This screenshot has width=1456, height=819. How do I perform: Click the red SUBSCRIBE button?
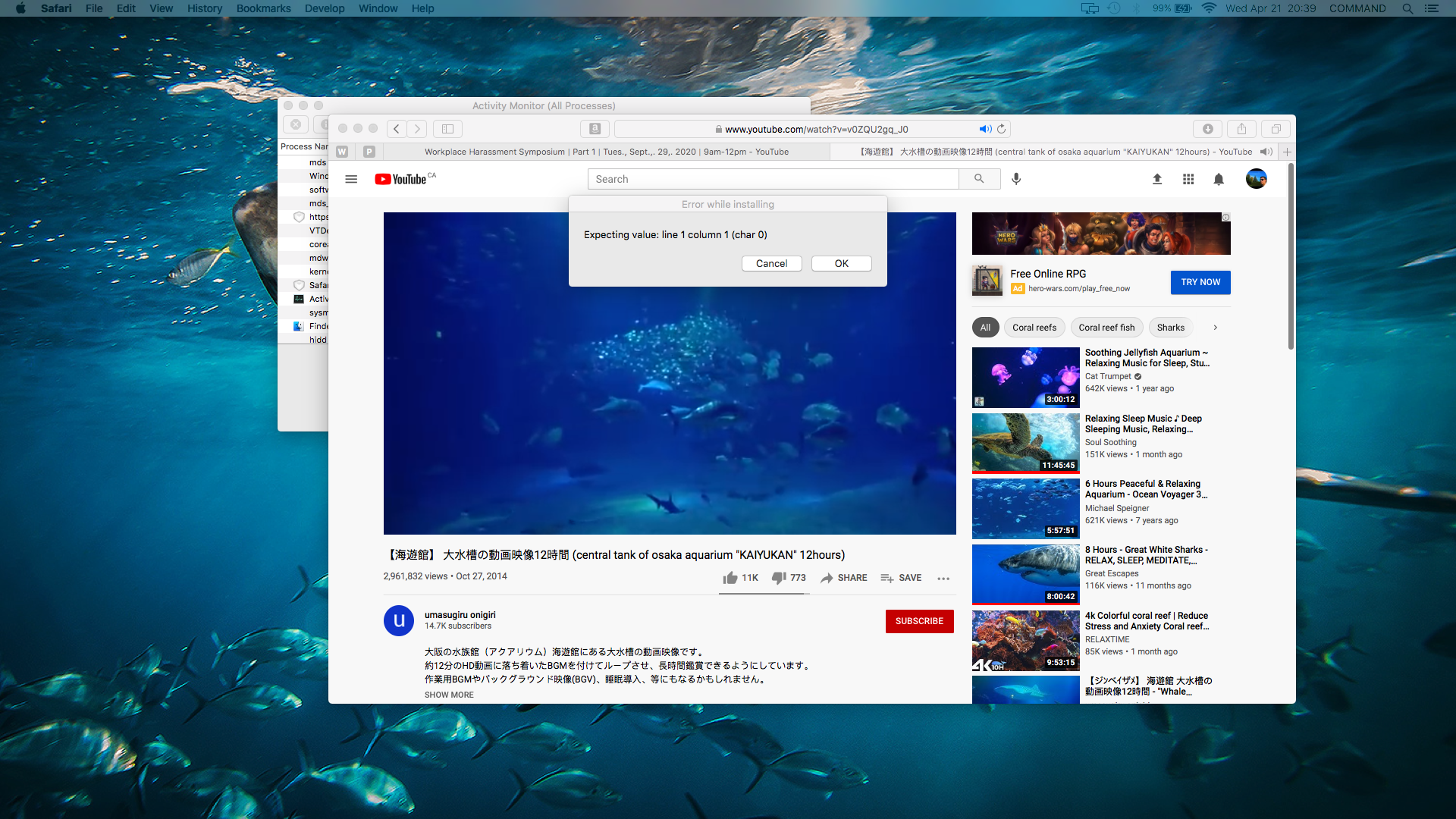(x=919, y=621)
